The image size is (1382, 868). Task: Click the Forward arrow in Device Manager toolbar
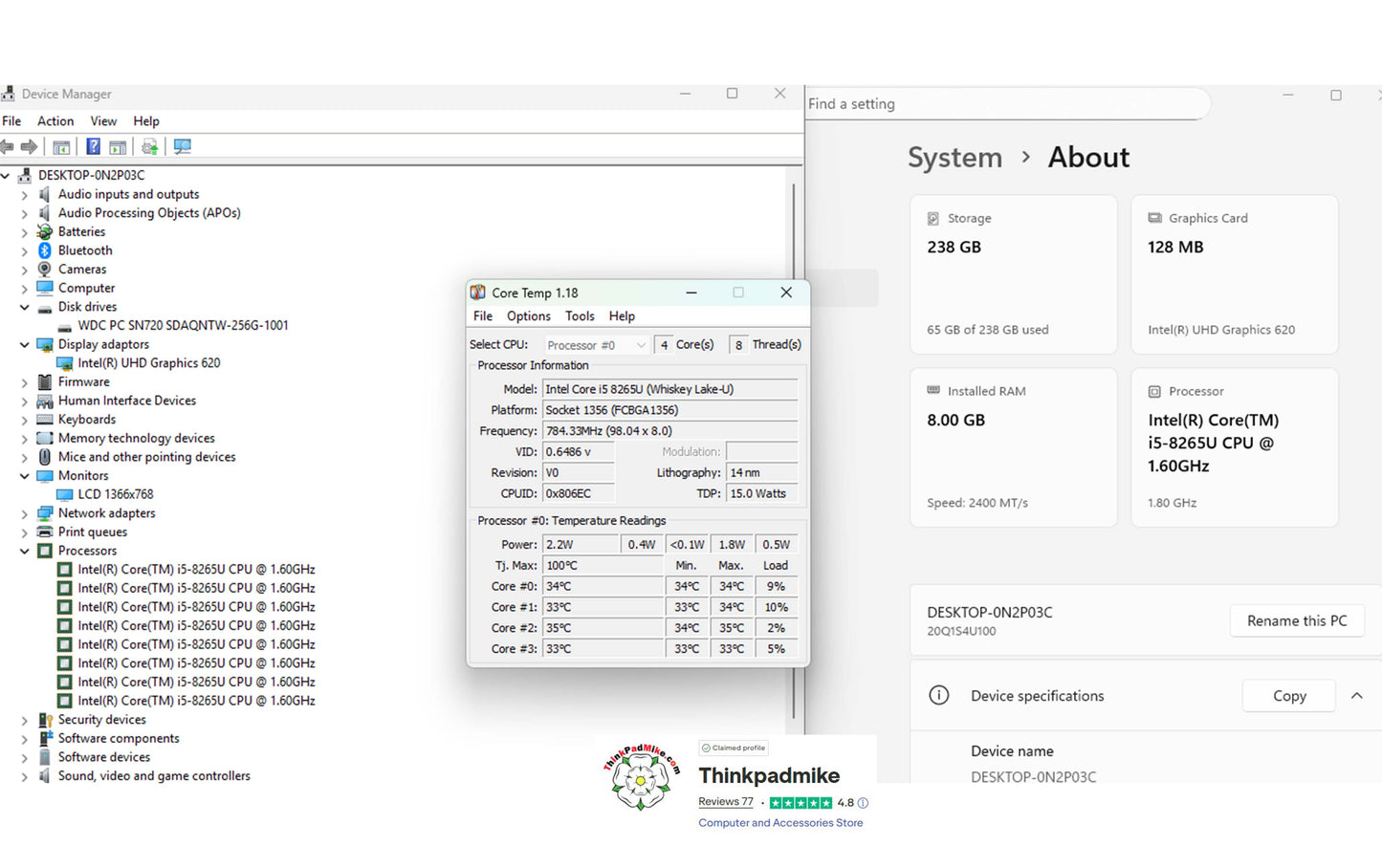pyautogui.click(x=29, y=146)
